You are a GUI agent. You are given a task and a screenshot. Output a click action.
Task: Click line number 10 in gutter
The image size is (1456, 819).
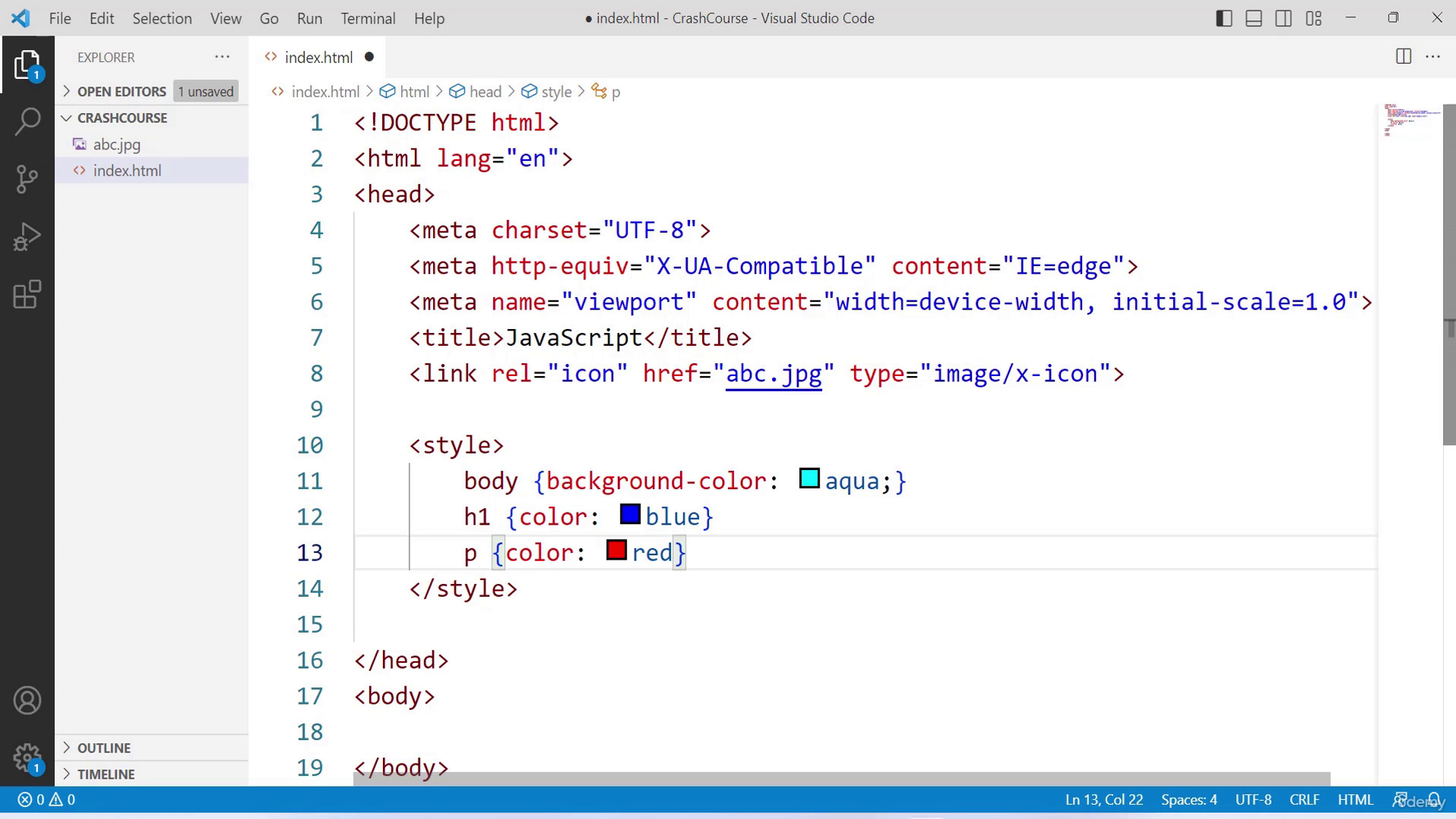309,445
